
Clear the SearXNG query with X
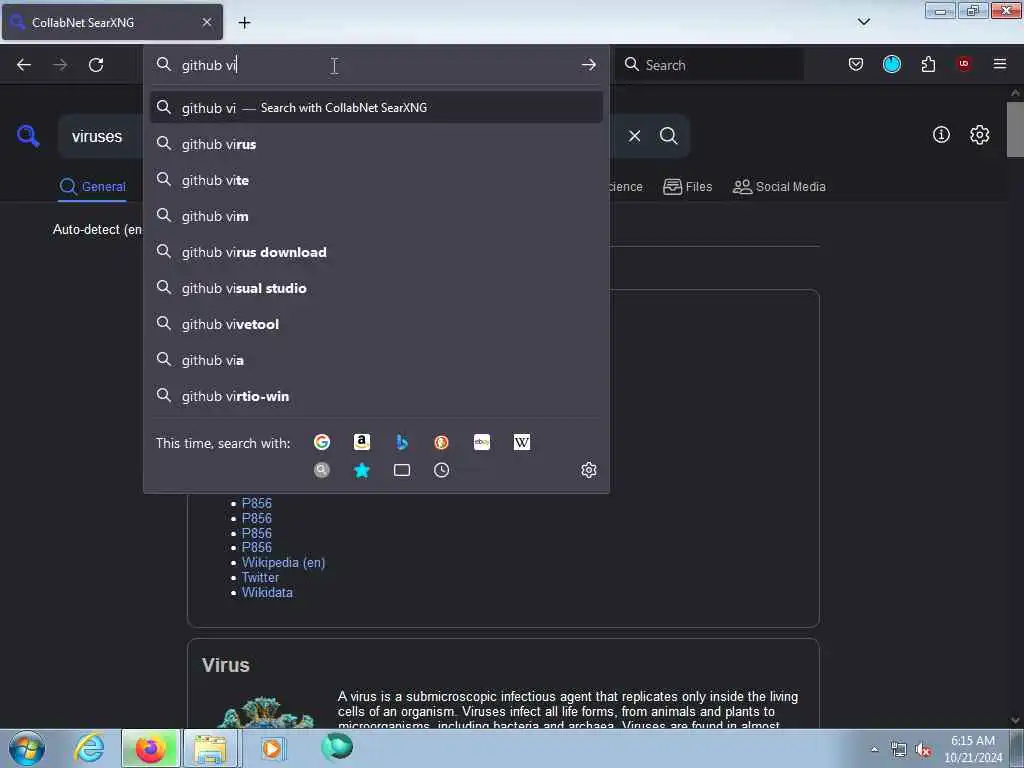click(x=634, y=136)
